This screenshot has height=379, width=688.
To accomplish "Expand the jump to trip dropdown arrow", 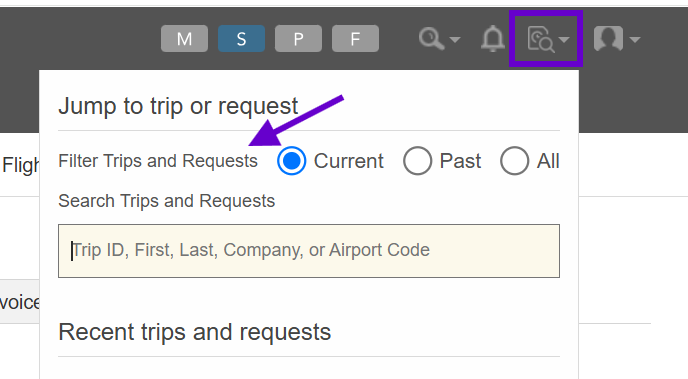I will coord(564,40).
